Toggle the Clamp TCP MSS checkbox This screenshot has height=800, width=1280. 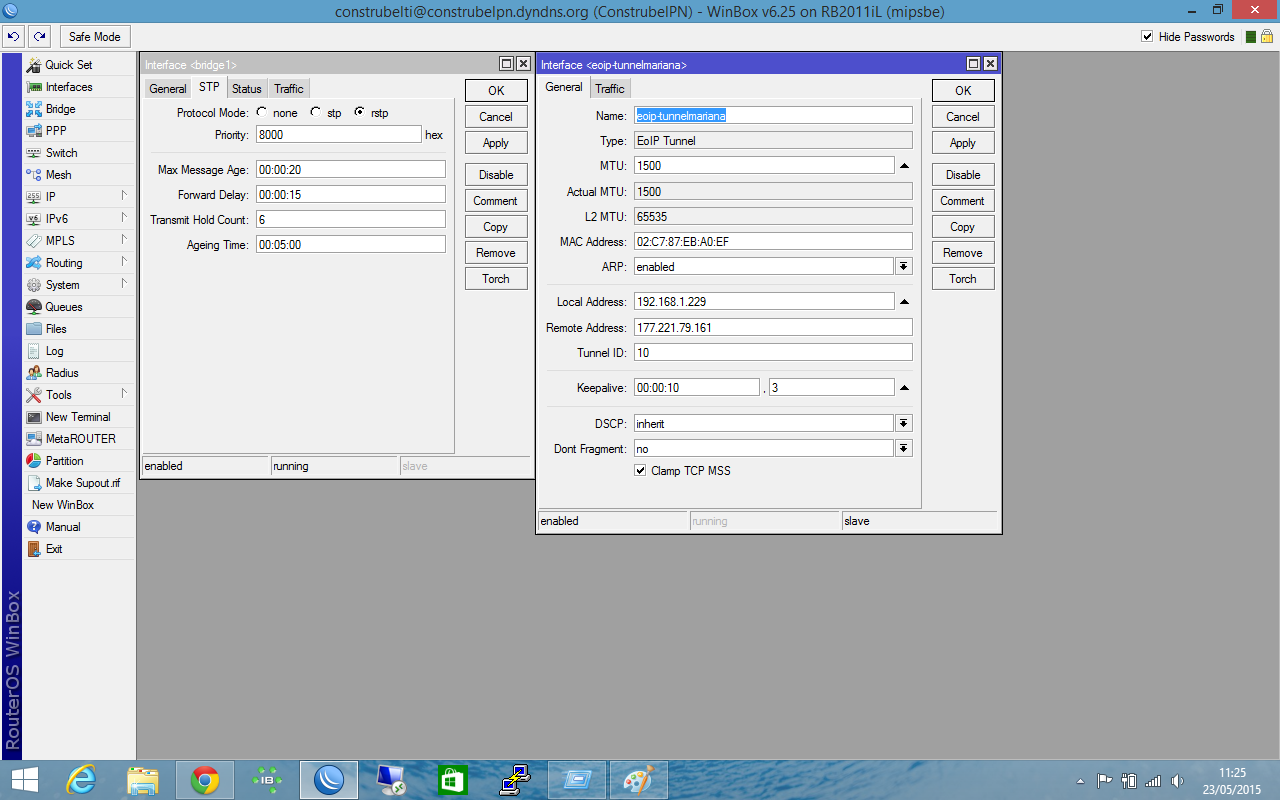(x=640, y=471)
